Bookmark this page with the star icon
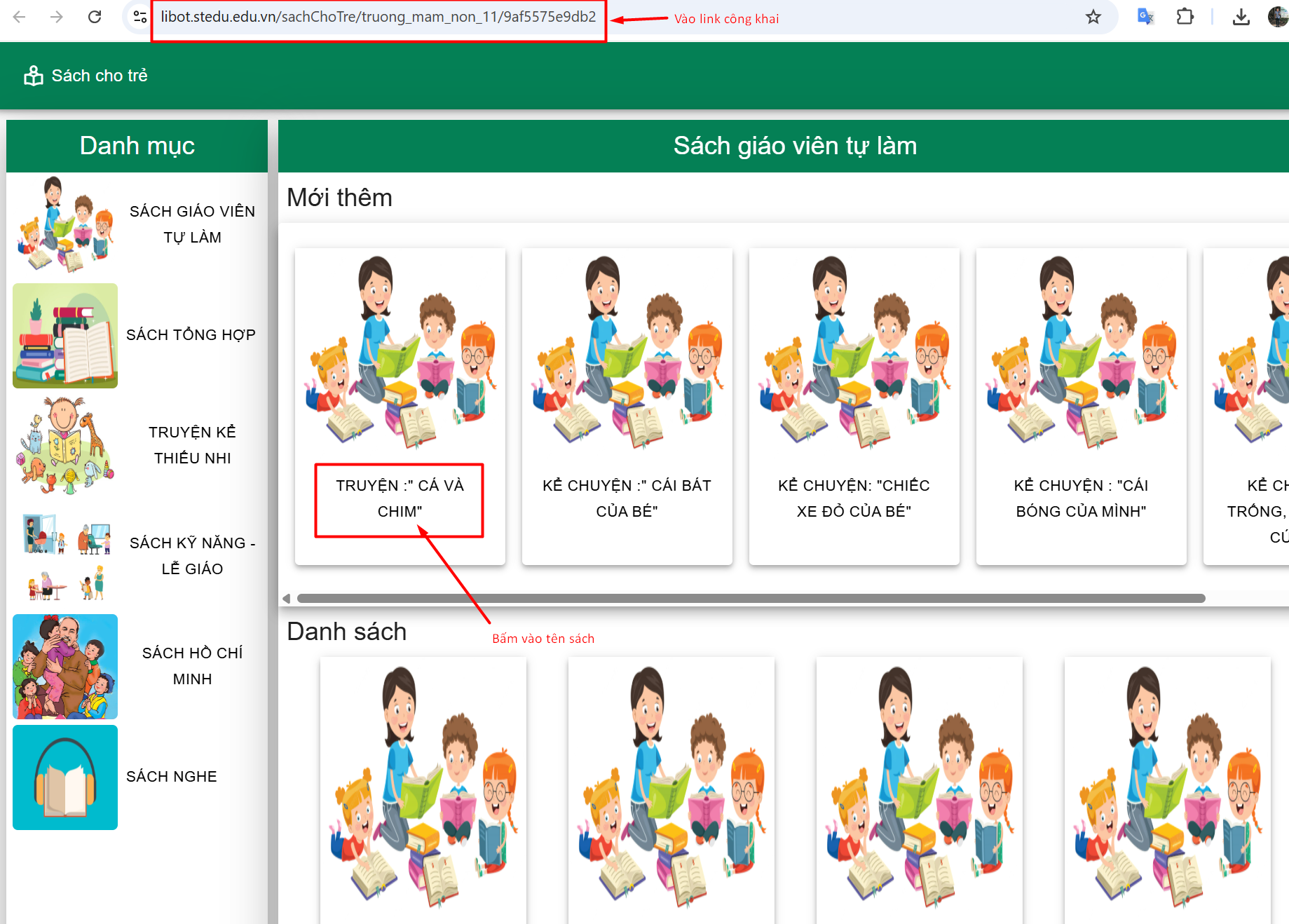 click(1093, 17)
